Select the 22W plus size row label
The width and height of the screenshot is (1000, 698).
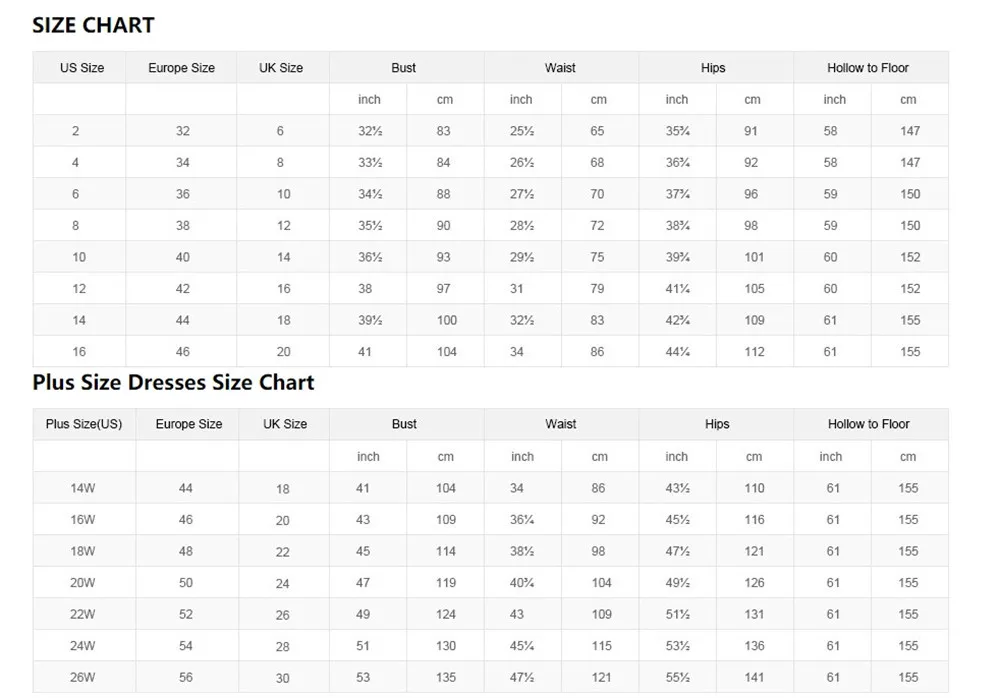tap(83, 614)
